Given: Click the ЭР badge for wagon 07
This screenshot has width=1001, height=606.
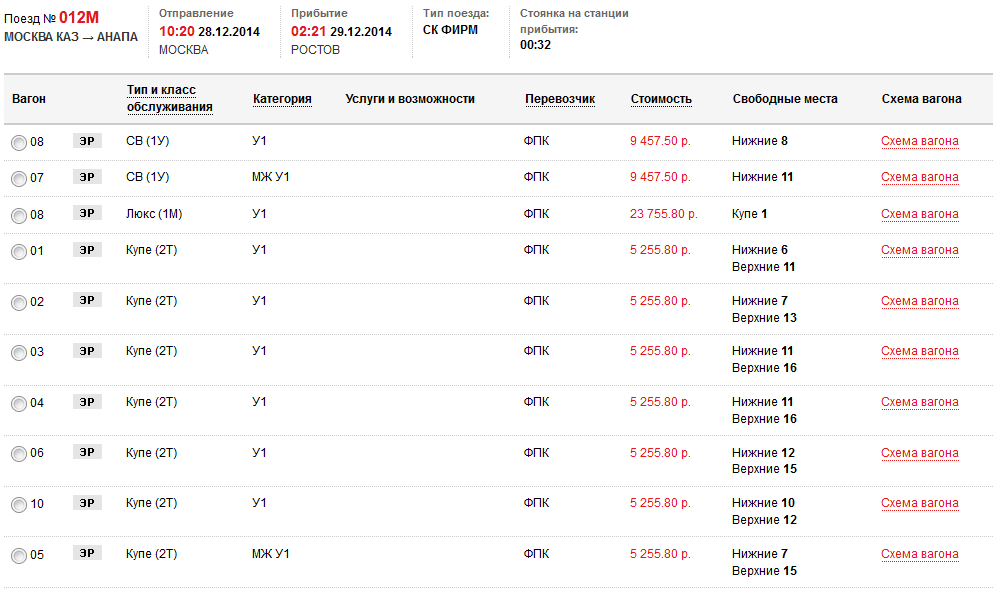Looking at the screenshot, I should click(87, 177).
